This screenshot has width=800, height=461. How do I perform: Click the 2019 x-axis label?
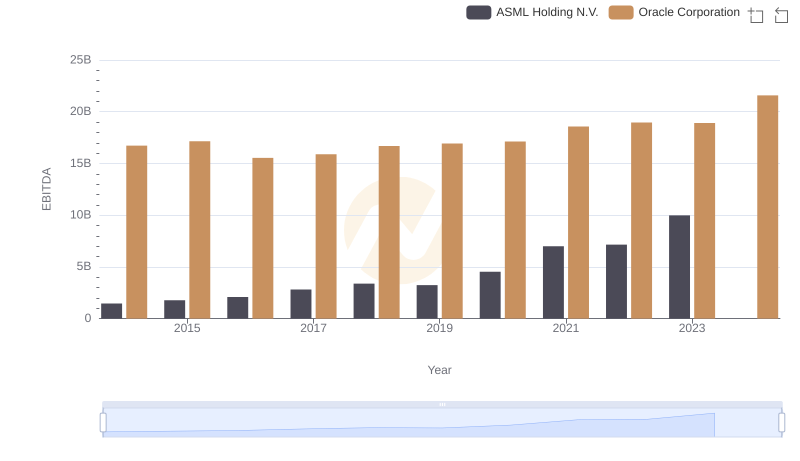[439, 328]
